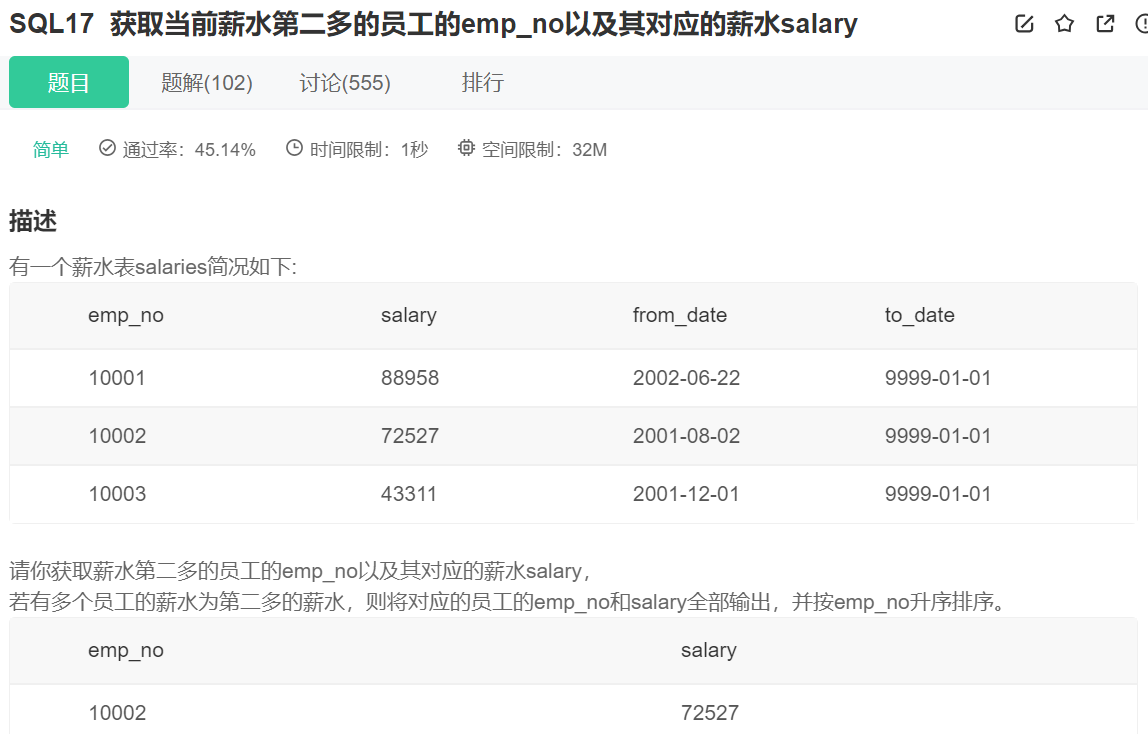Click to_date 9999-01-01 in row 10001
1148x734 pixels.
tap(938, 378)
